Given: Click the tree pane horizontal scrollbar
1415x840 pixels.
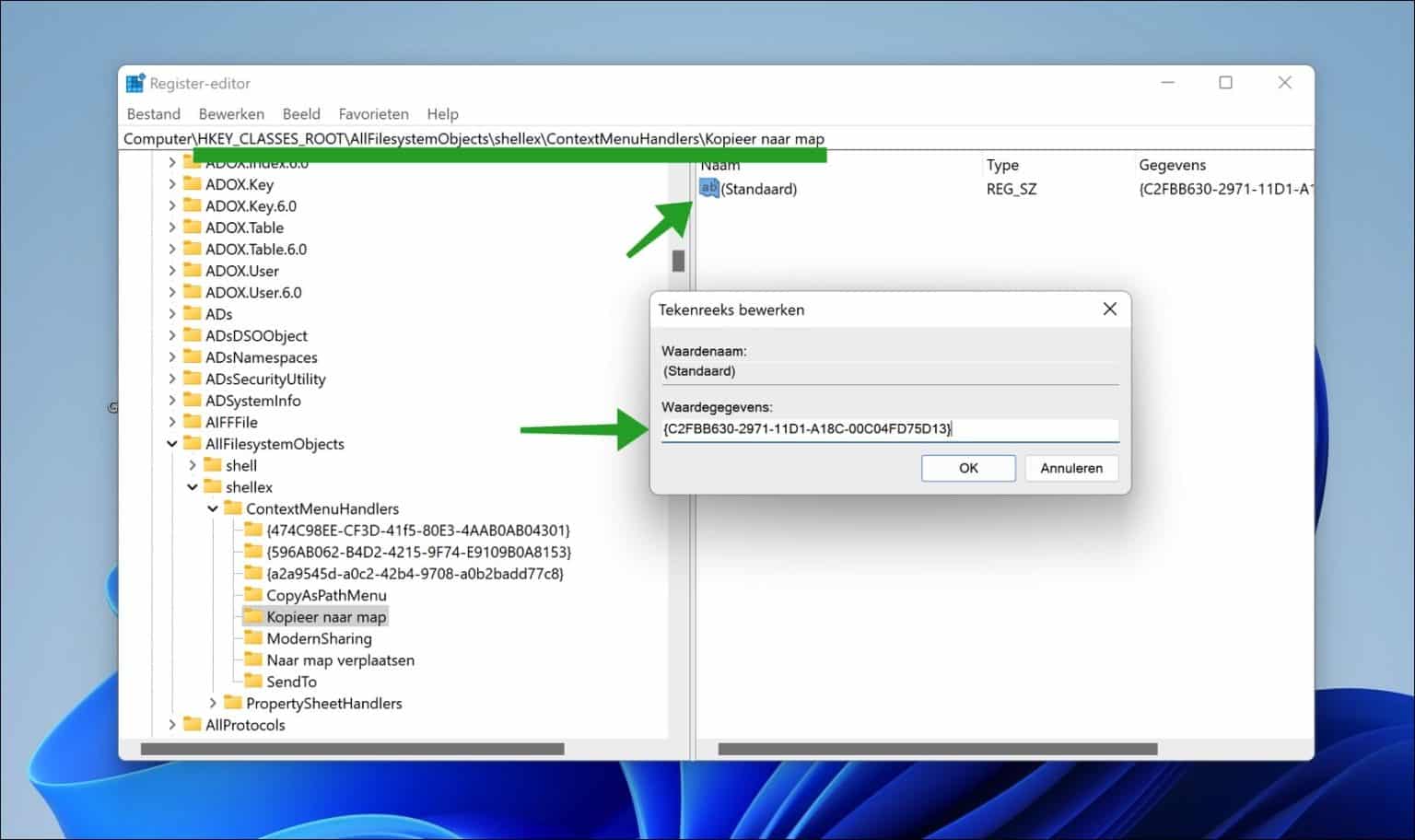Looking at the screenshot, I should [352, 749].
